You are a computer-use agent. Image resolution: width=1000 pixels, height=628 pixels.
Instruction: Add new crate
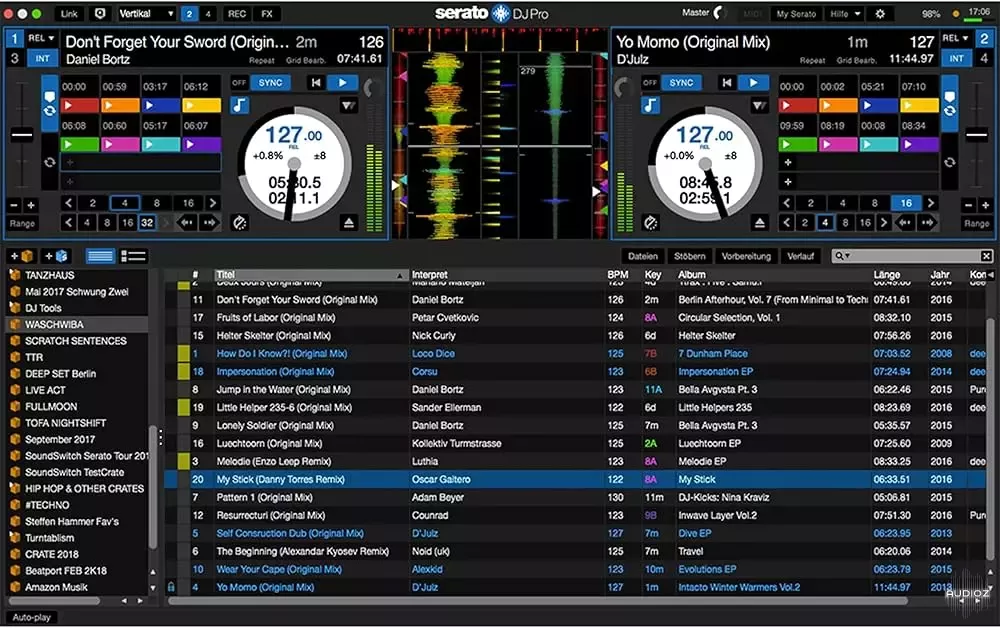21,256
